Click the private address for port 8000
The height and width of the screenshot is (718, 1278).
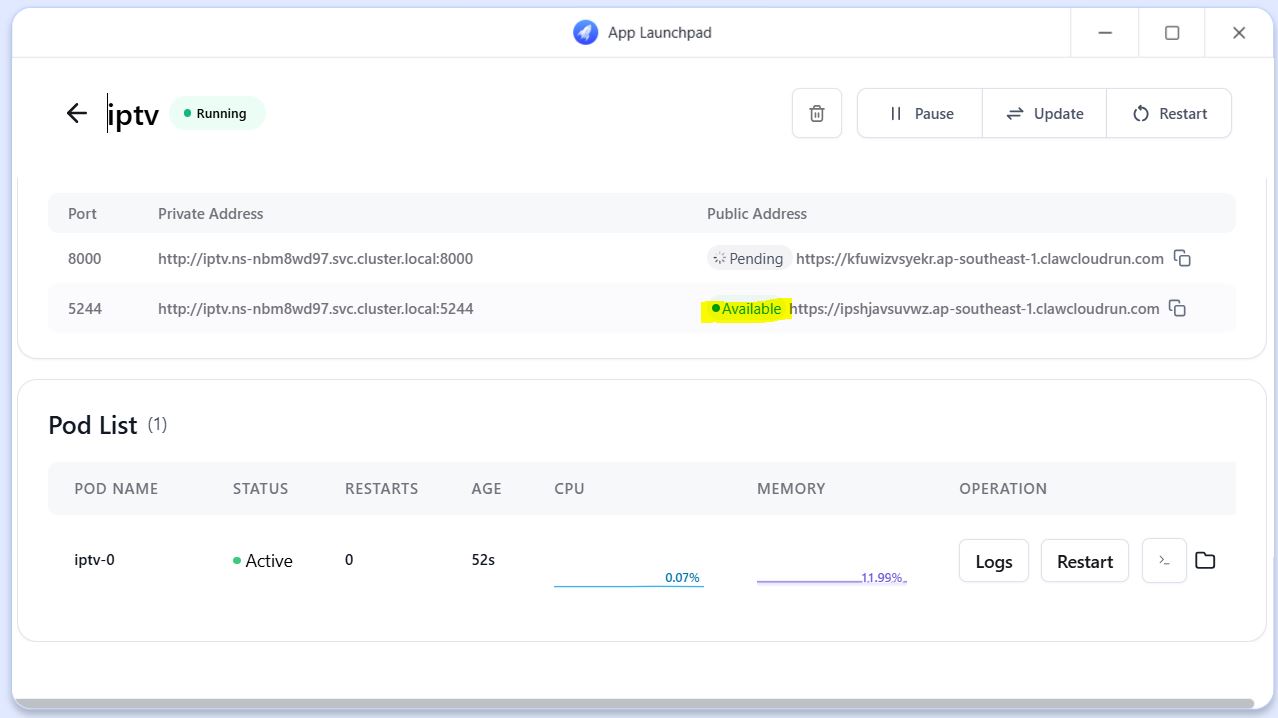point(315,259)
